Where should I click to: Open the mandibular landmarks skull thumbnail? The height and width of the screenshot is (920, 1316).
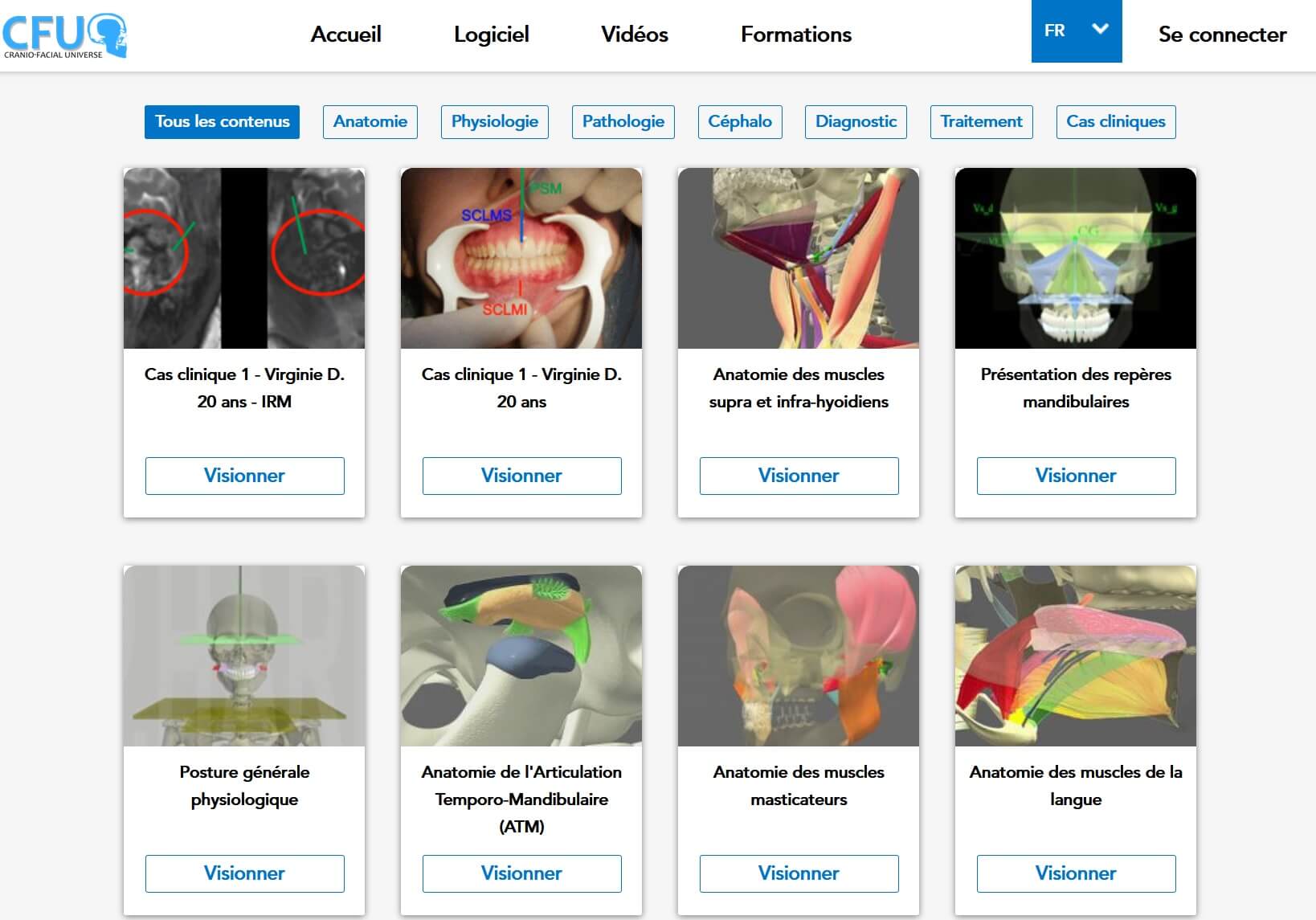click(1076, 258)
